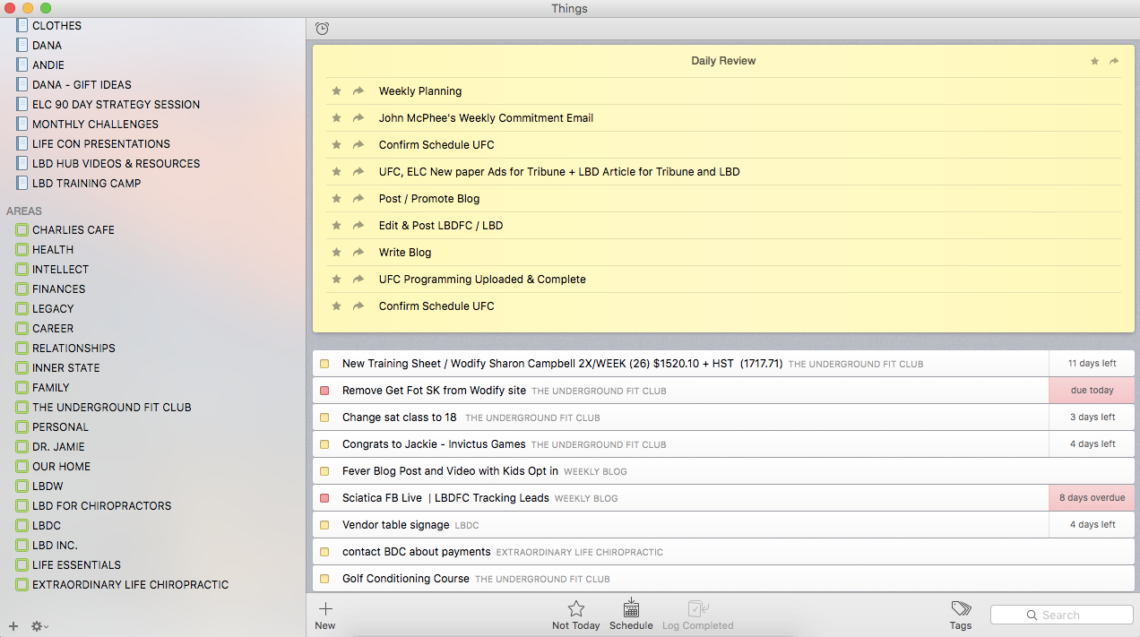Mark Vendor table signage as complete
Screen dimensions: 1140x637
324,525
